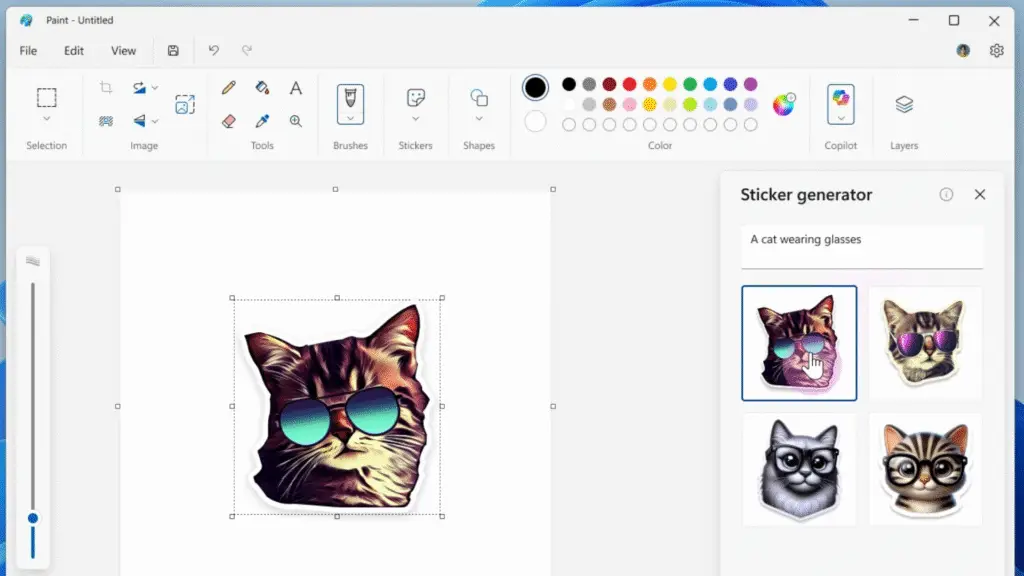Open the user account avatar
This screenshot has height=576, width=1024.
point(963,50)
